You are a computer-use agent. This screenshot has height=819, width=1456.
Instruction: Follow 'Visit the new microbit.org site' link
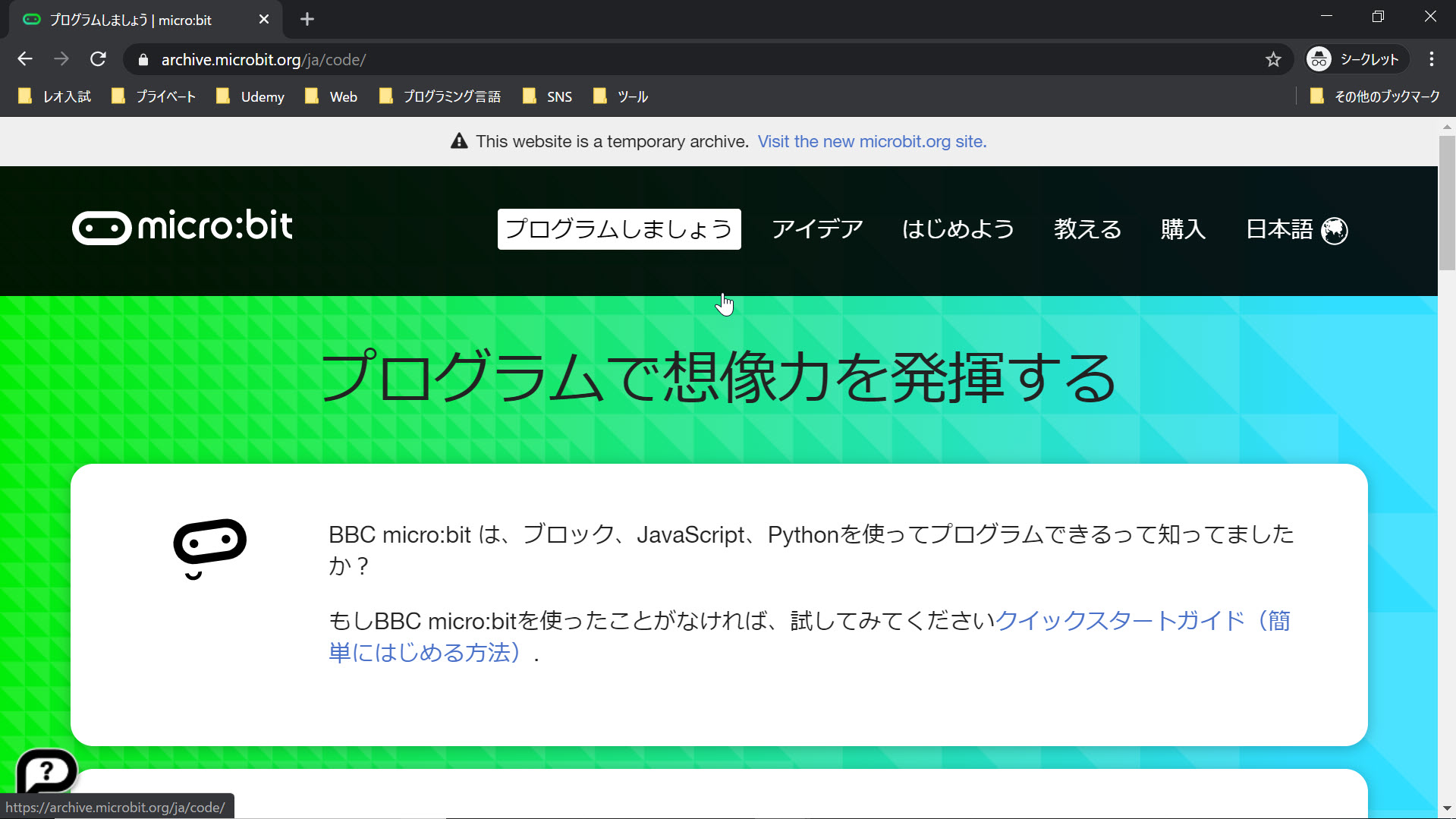tap(872, 141)
